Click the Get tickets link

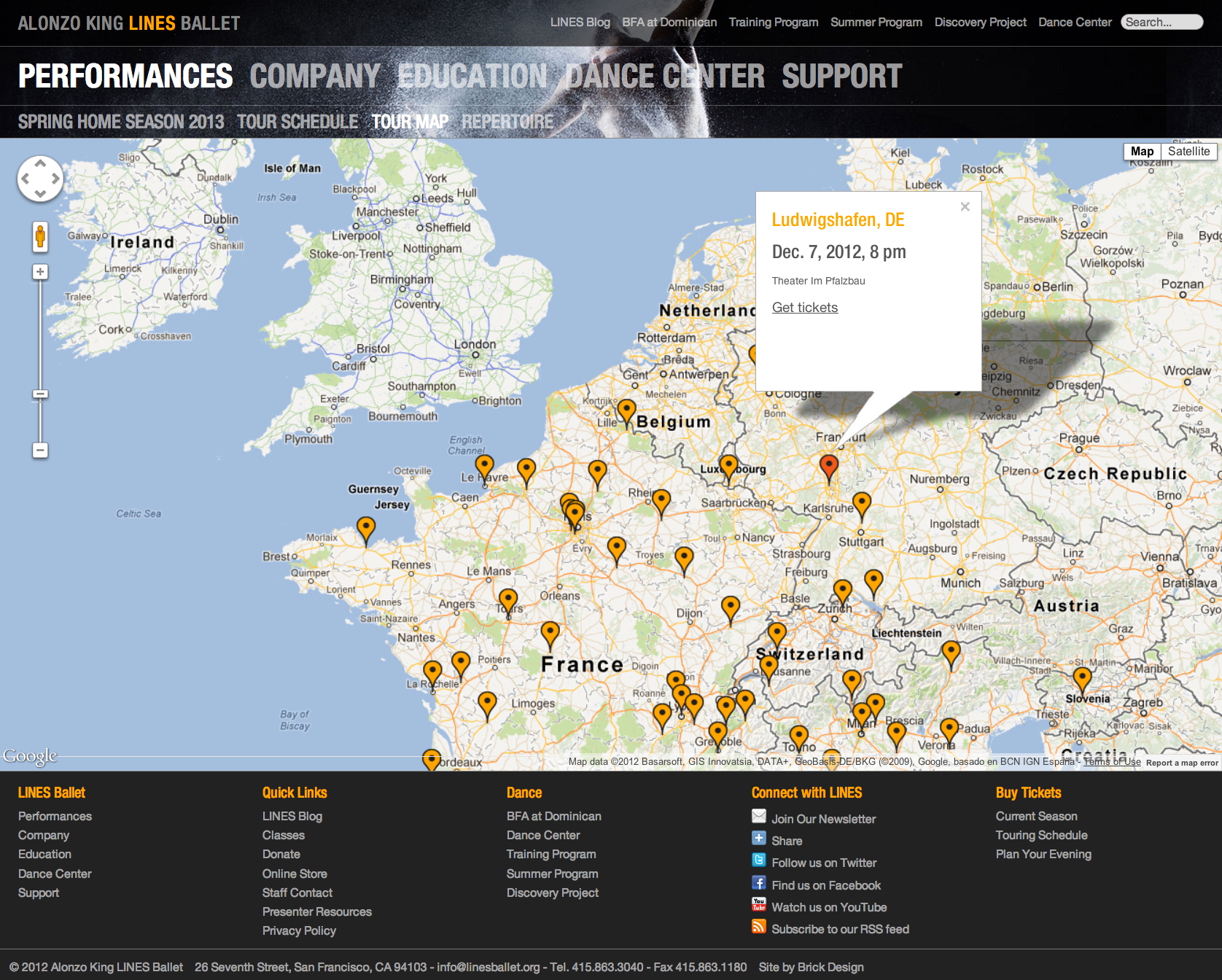(805, 308)
